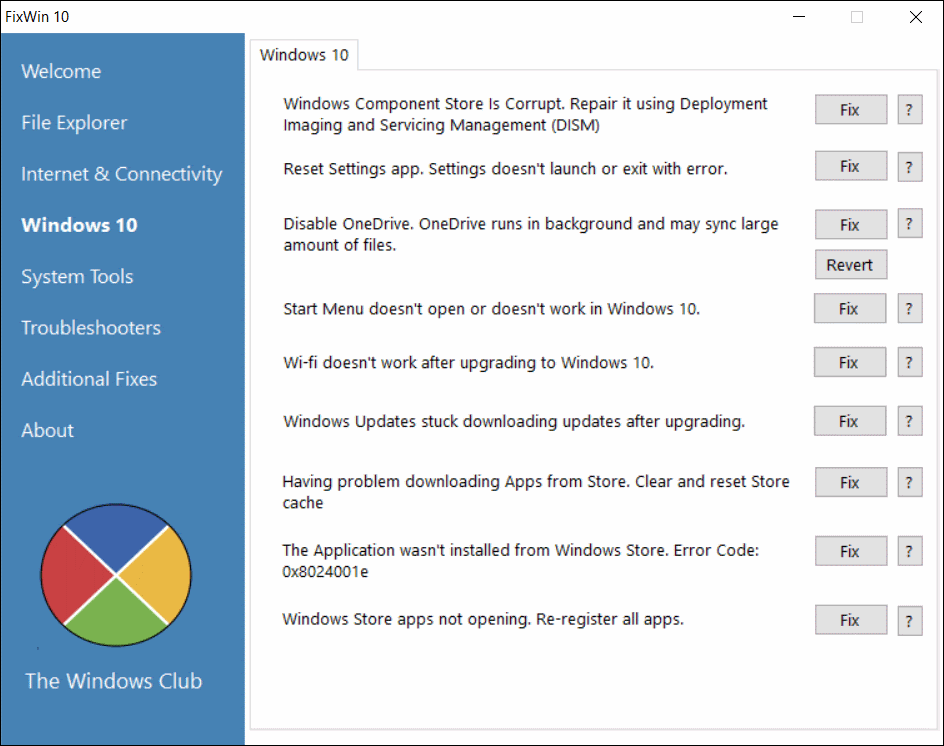Fix Application wasn't installed error 0x8024001e
The image size is (944, 746).
click(x=851, y=551)
